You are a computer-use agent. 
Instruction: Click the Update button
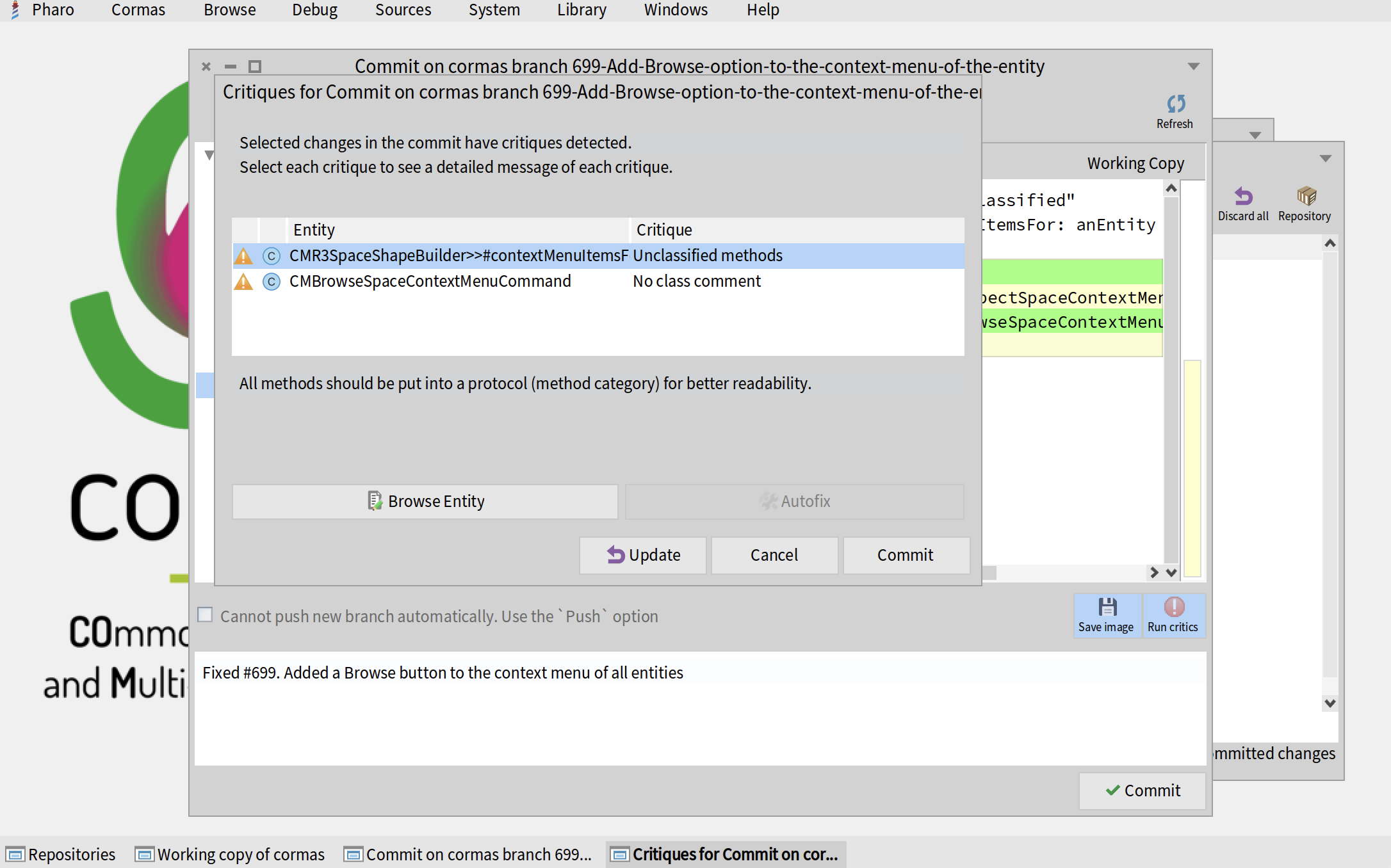pyautogui.click(x=643, y=555)
